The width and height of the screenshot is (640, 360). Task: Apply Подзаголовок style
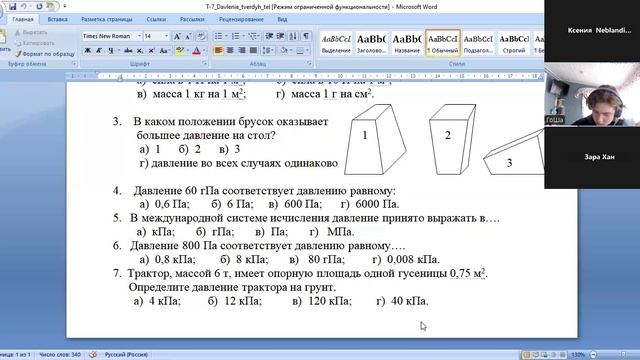click(x=478, y=43)
